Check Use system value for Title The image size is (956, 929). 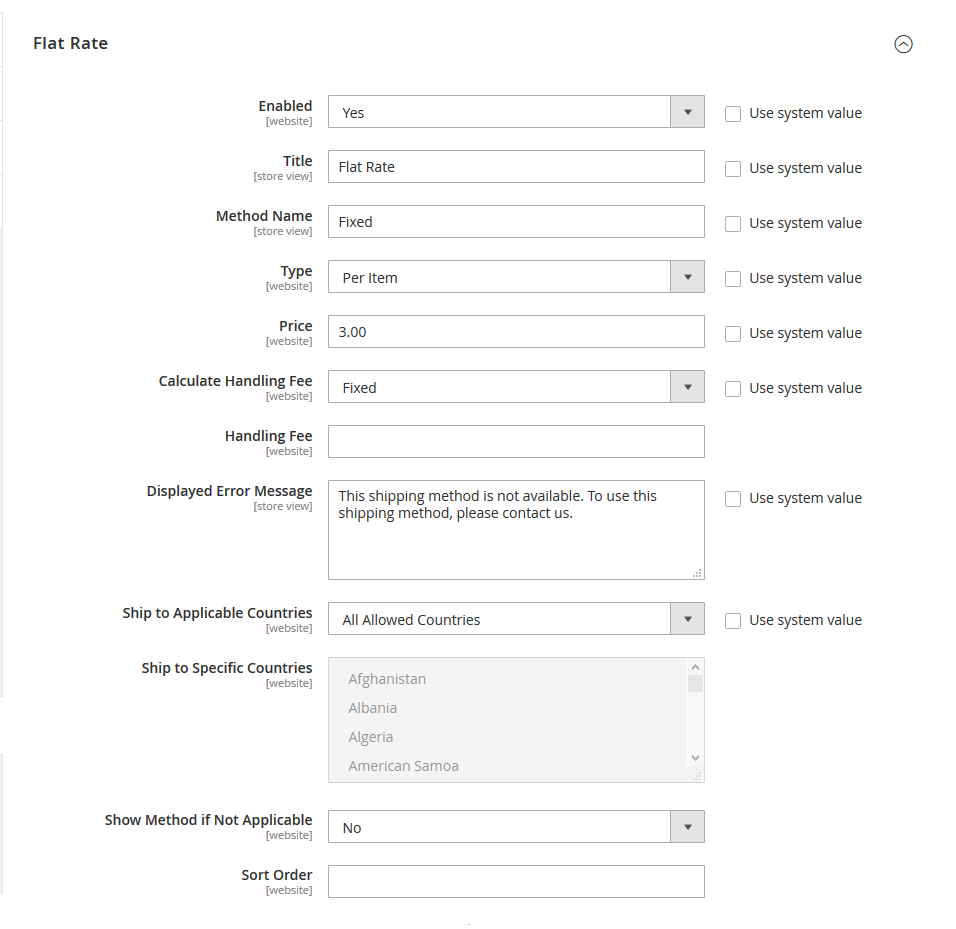pyautogui.click(x=733, y=168)
